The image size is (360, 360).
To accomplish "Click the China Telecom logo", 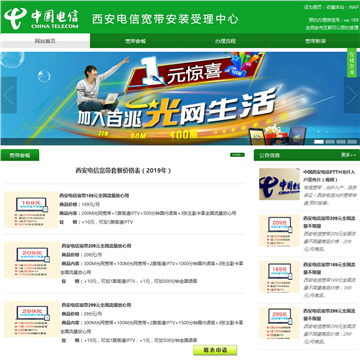I will click(x=41, y=18).
